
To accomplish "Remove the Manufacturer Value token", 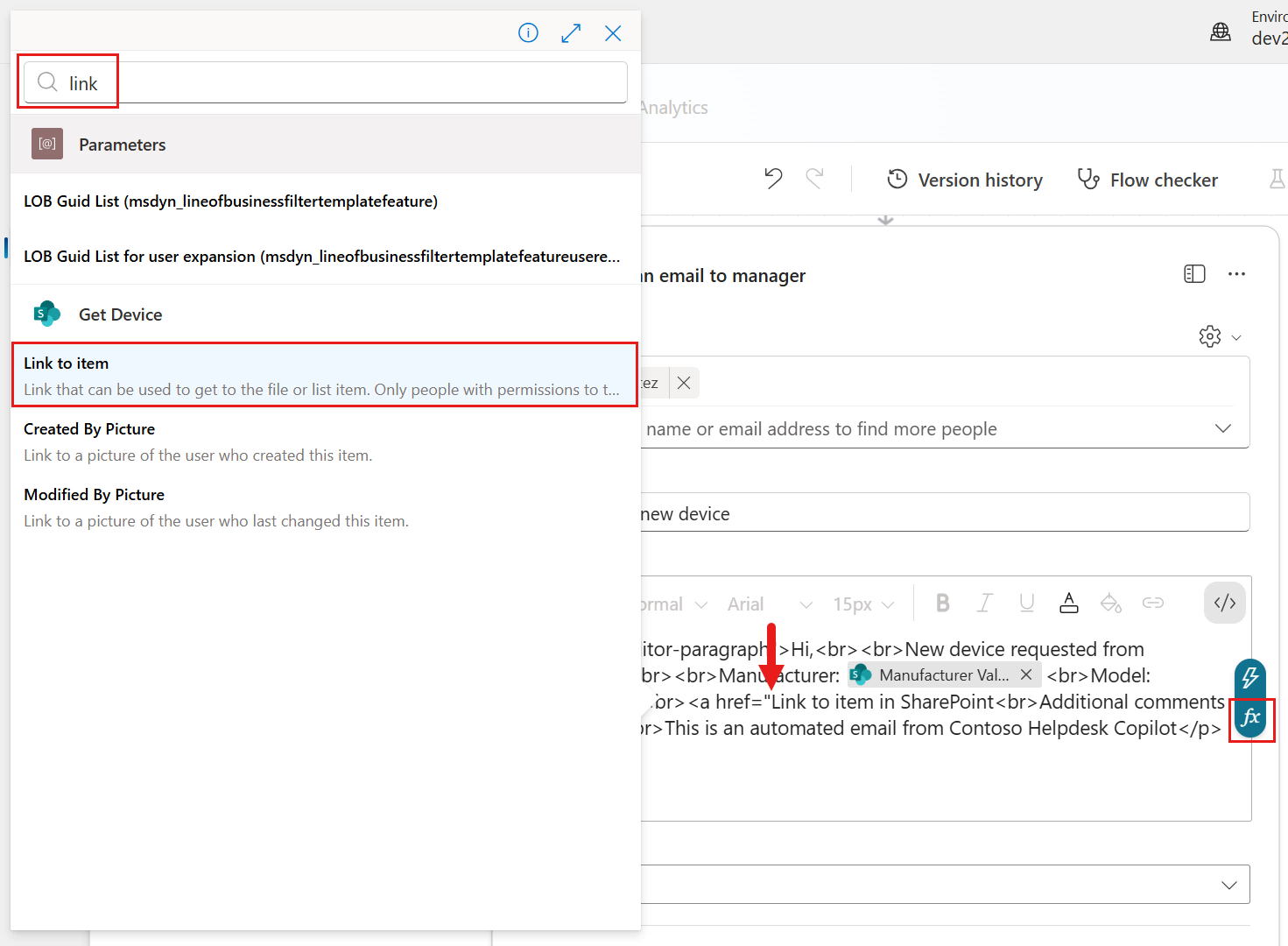I will pyautogui.click(x=1025, y=674).
